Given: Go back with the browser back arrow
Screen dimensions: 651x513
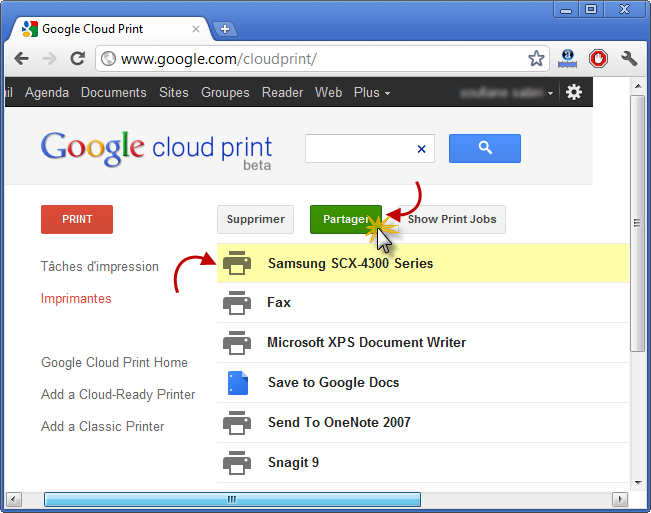Looking at the screenshot, I should pos(22,59).
